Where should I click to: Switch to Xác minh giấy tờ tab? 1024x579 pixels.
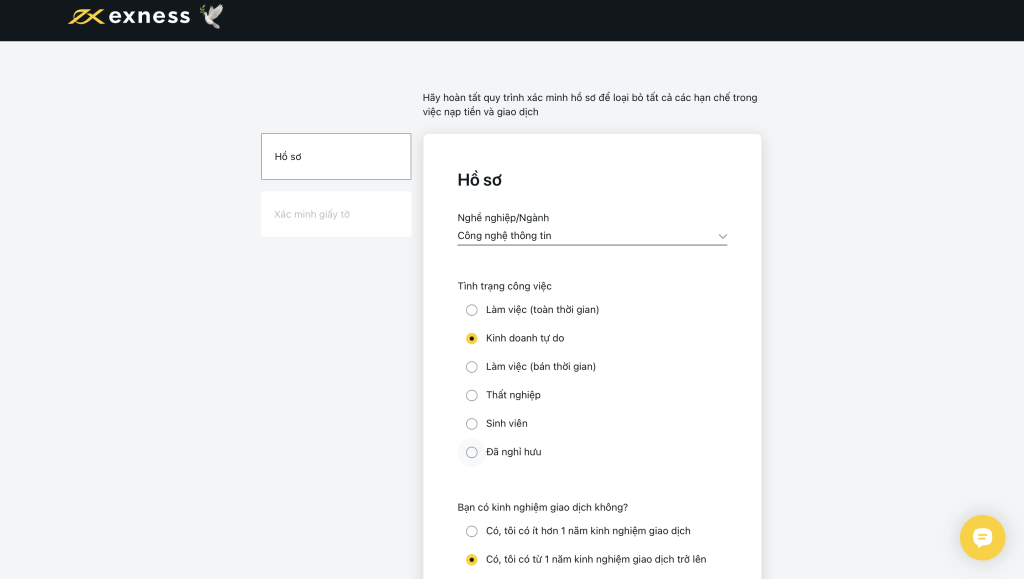tap(336, 214)
